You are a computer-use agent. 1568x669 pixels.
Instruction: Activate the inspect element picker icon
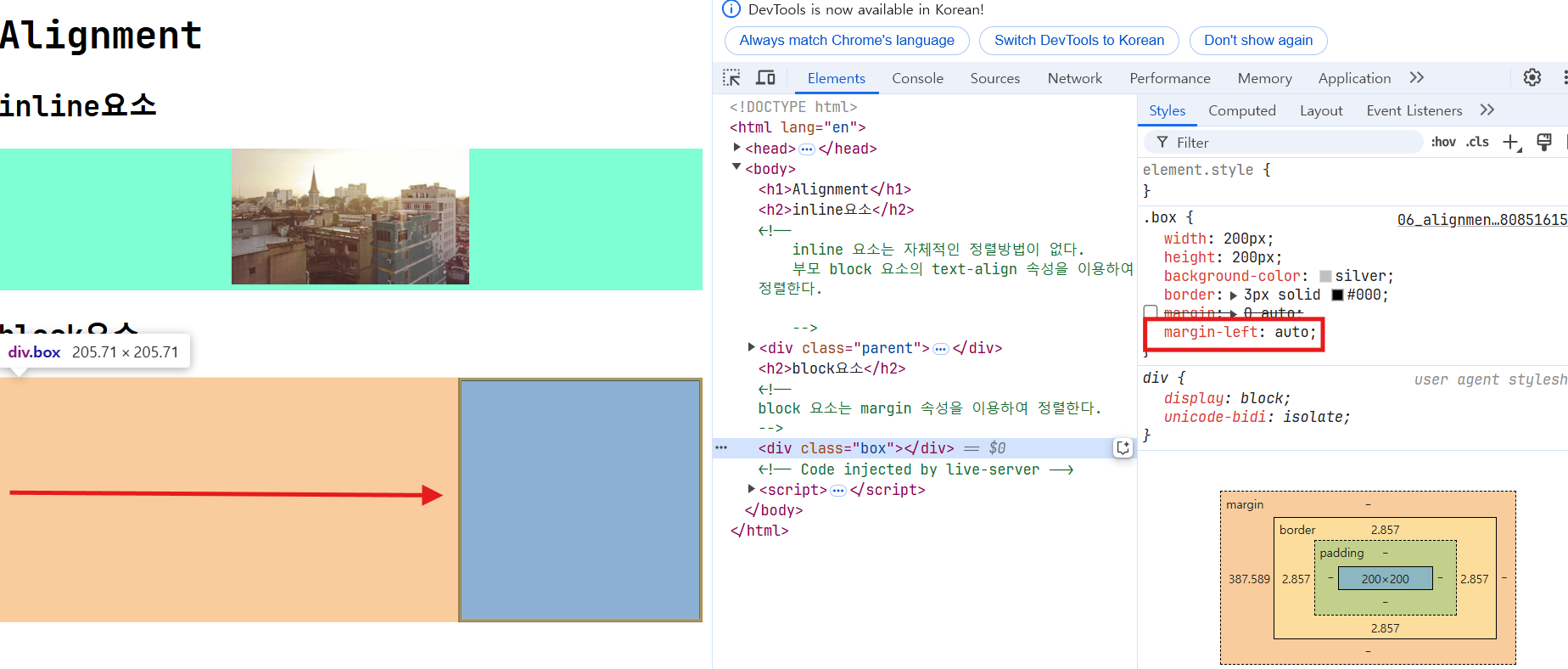coord(731,78)
